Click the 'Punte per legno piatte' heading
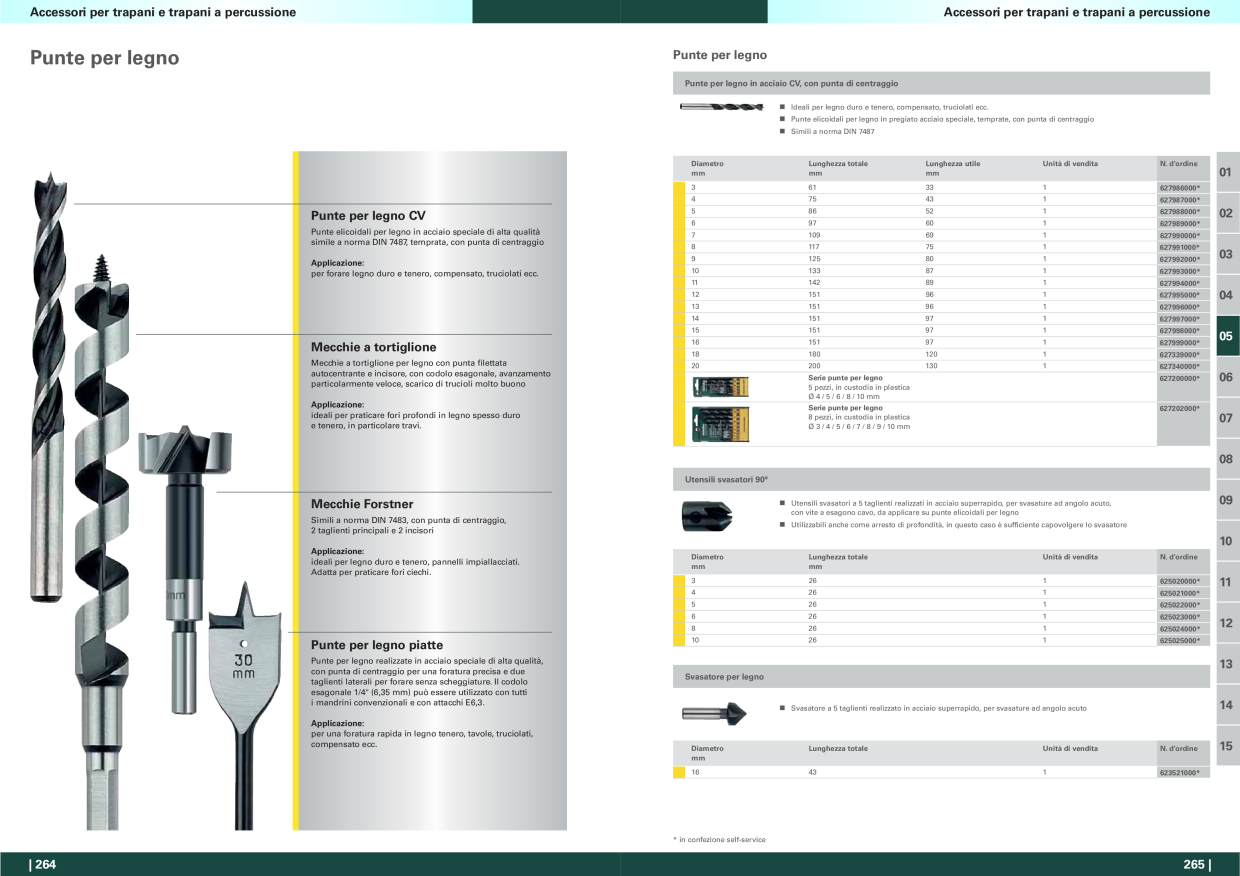This screenshot has height=876, width=1240. point(377,645)
